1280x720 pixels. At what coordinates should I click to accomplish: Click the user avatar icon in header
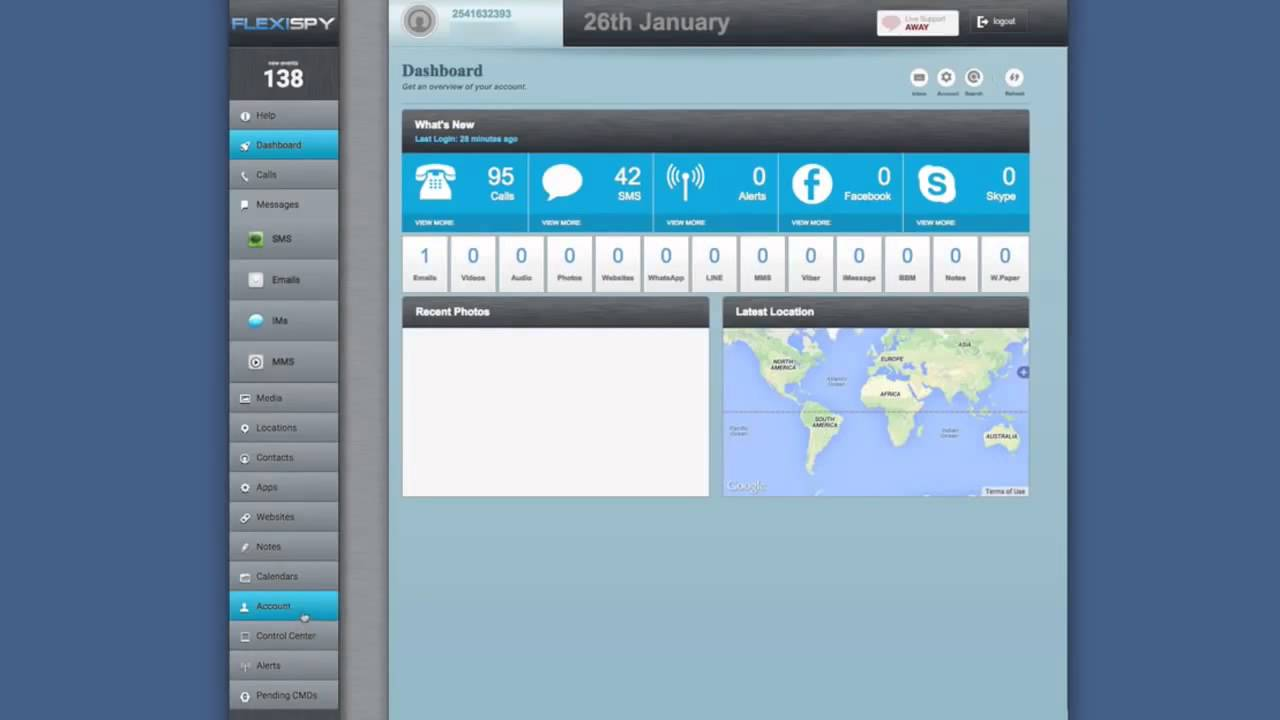point(420,21)
